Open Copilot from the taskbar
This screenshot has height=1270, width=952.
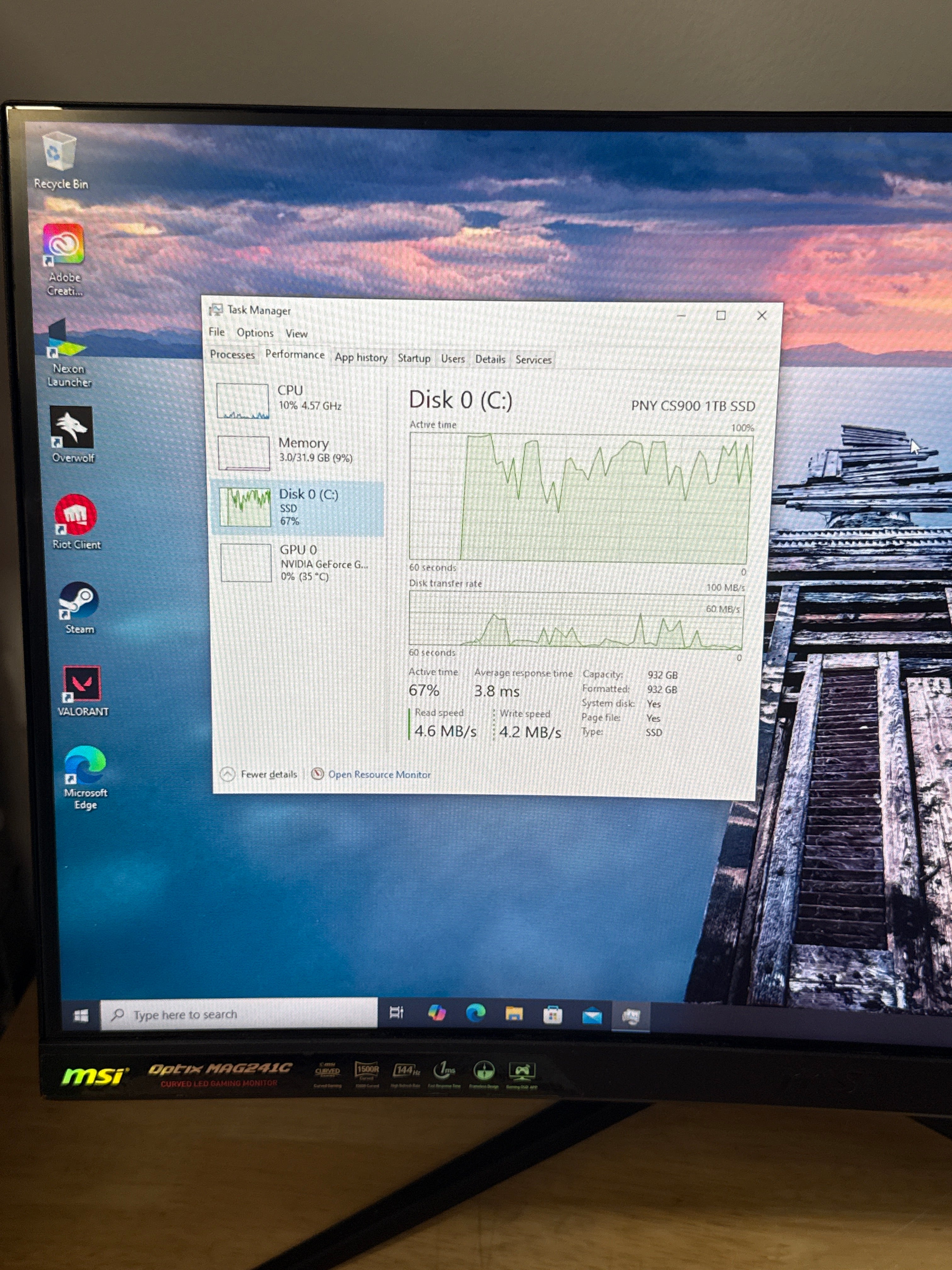(437, 1013)
